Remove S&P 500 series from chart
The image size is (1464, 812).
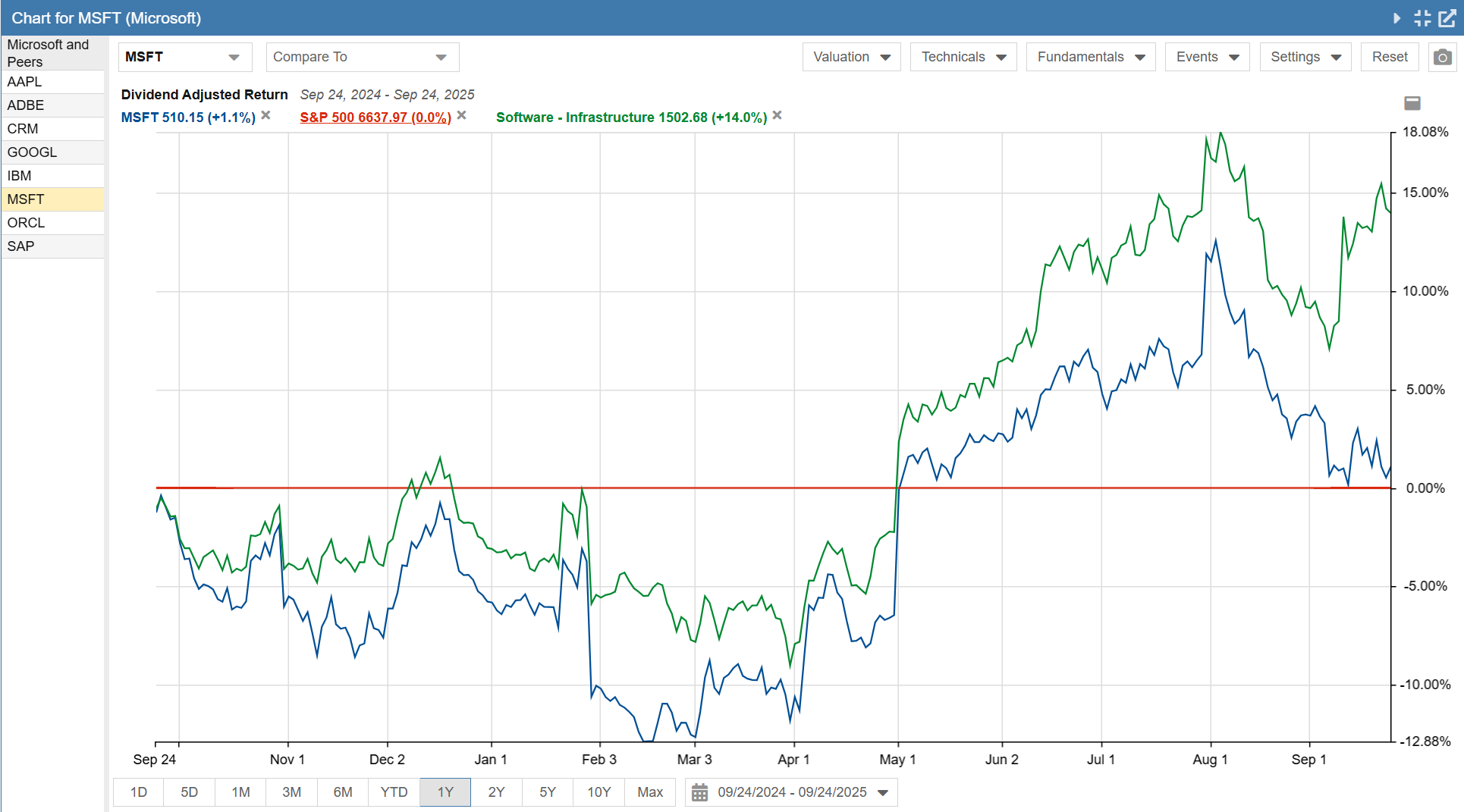click(x=462, y=116)
